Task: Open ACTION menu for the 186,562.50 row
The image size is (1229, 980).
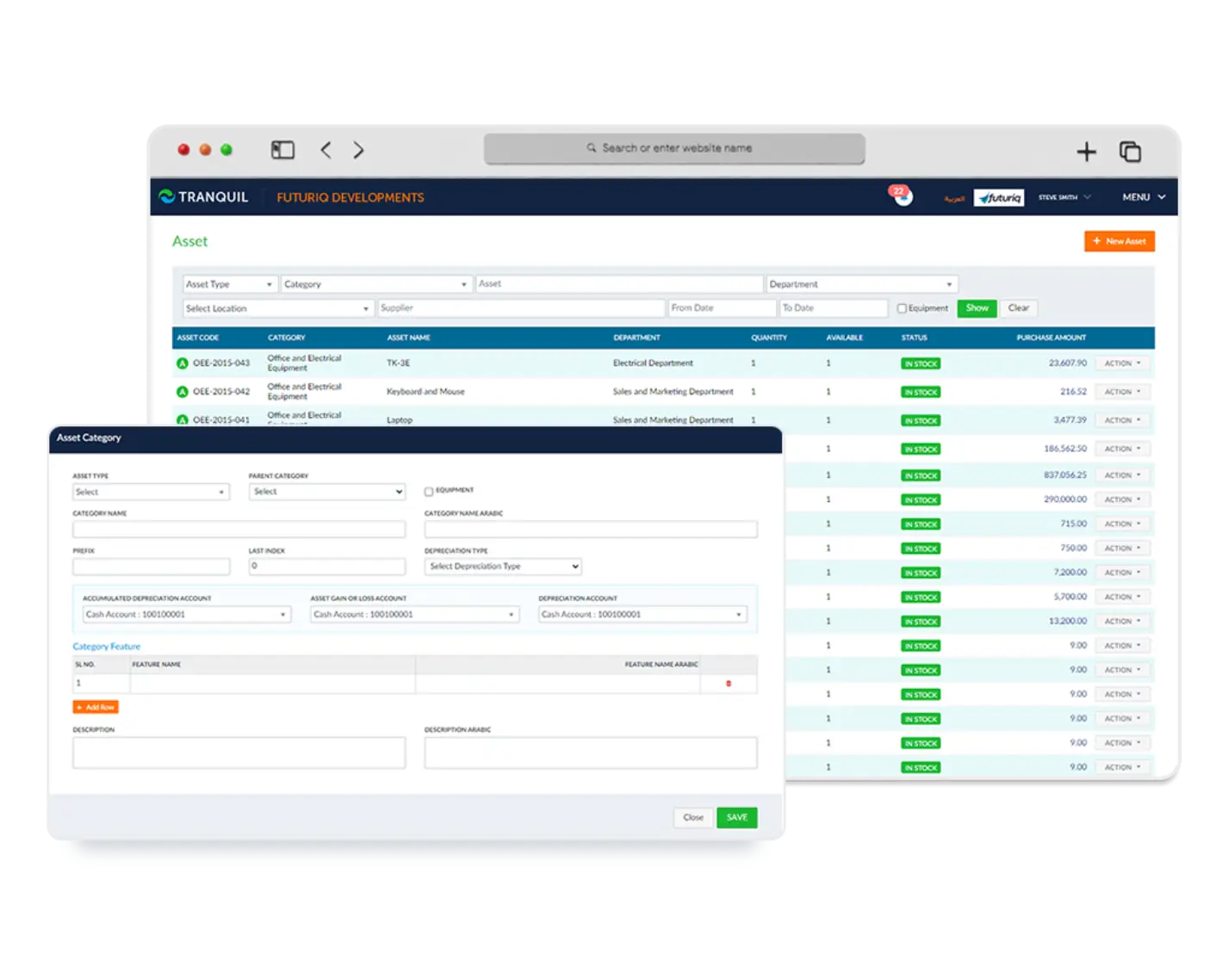Action: tap(1122, 449)
